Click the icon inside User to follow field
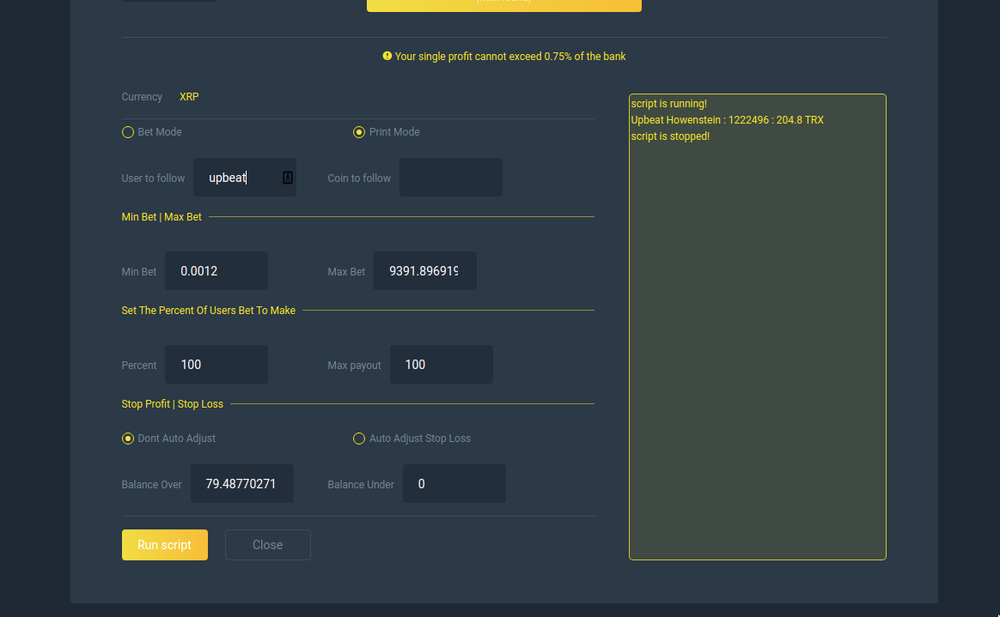Image resolution: width=1000 pixels, height=617 pixels. [x=288, y=178]
